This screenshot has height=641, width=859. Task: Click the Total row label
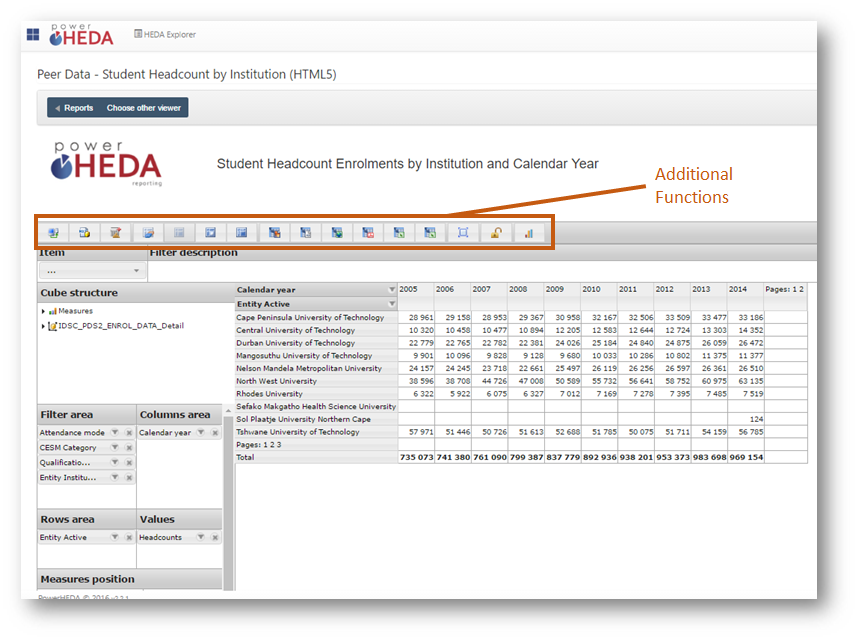[245, 457]
